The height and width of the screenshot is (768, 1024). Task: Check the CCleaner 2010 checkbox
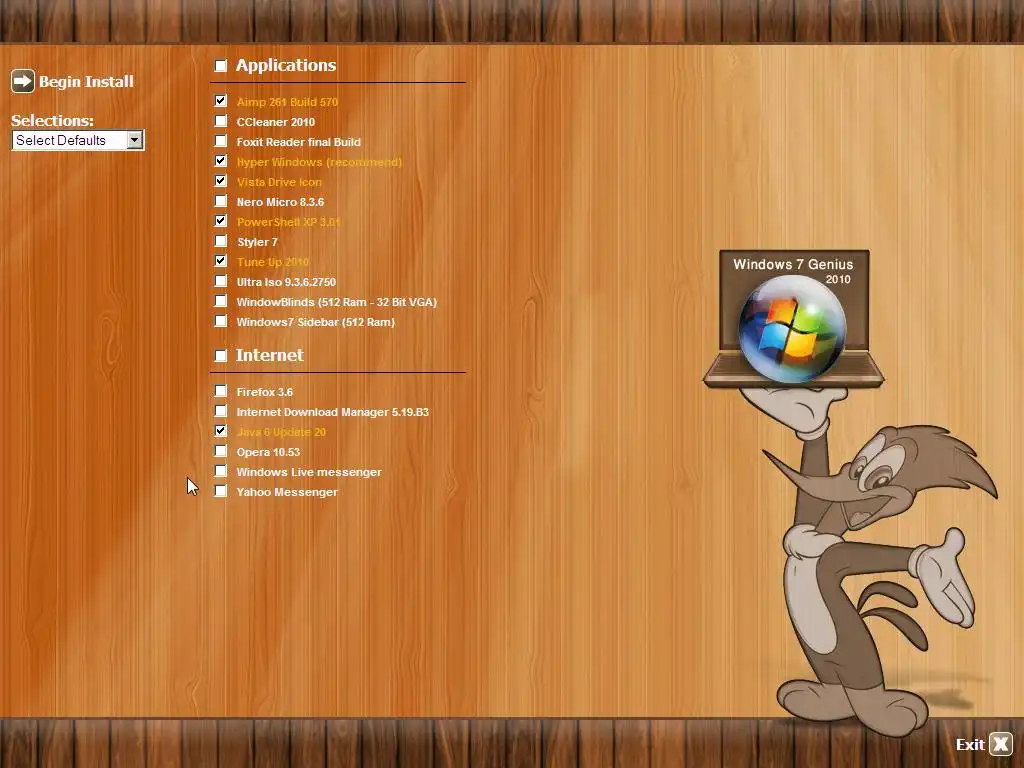221,121
